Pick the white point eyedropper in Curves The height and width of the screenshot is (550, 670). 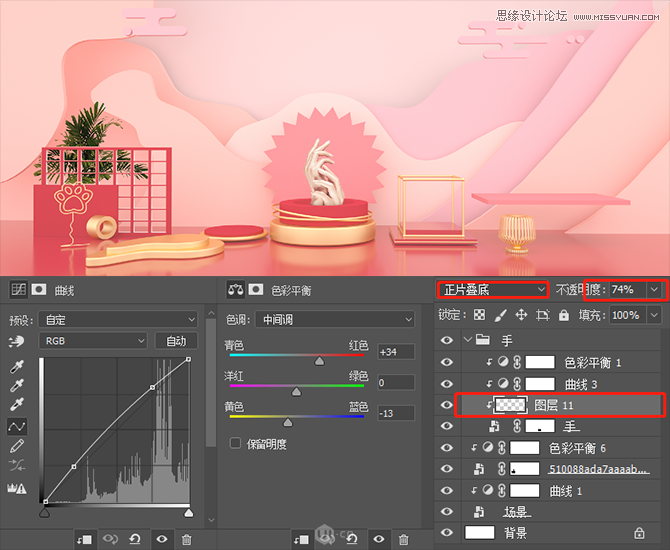(18, 404)
